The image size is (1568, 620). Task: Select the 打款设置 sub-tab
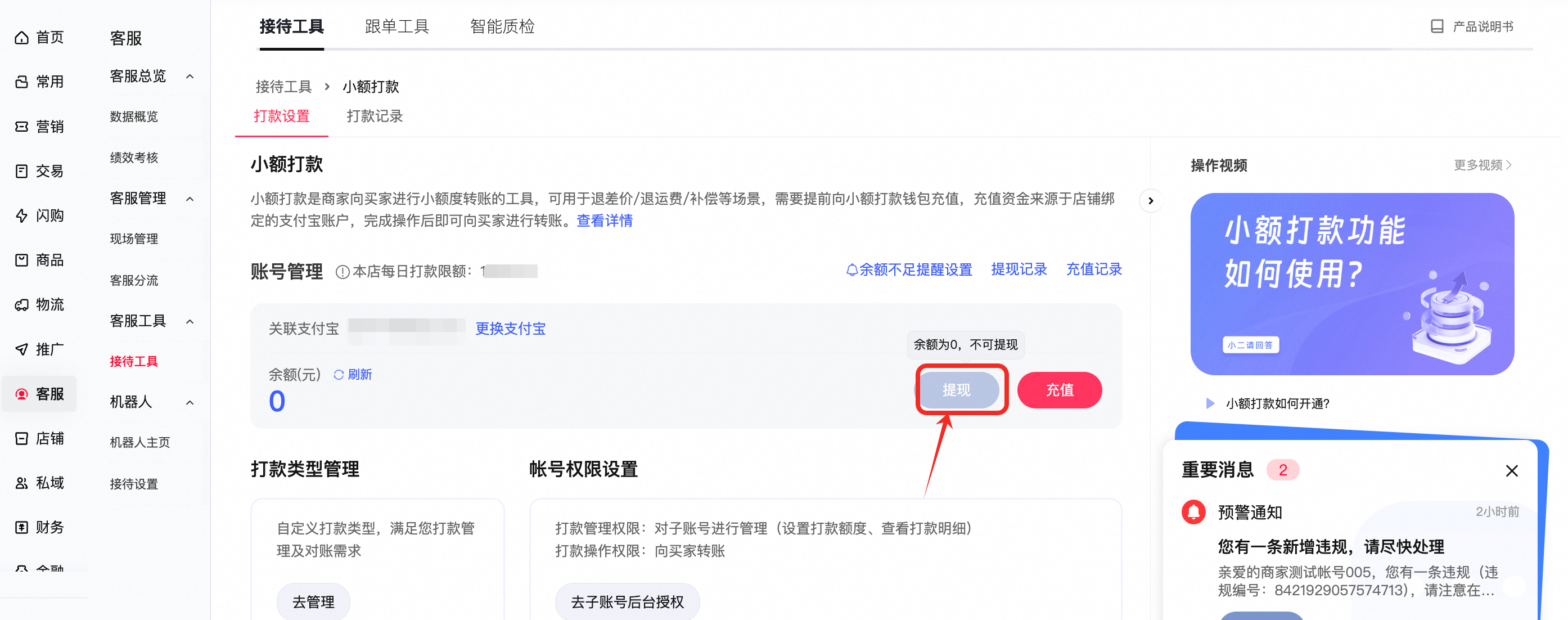tap(282, 116)
